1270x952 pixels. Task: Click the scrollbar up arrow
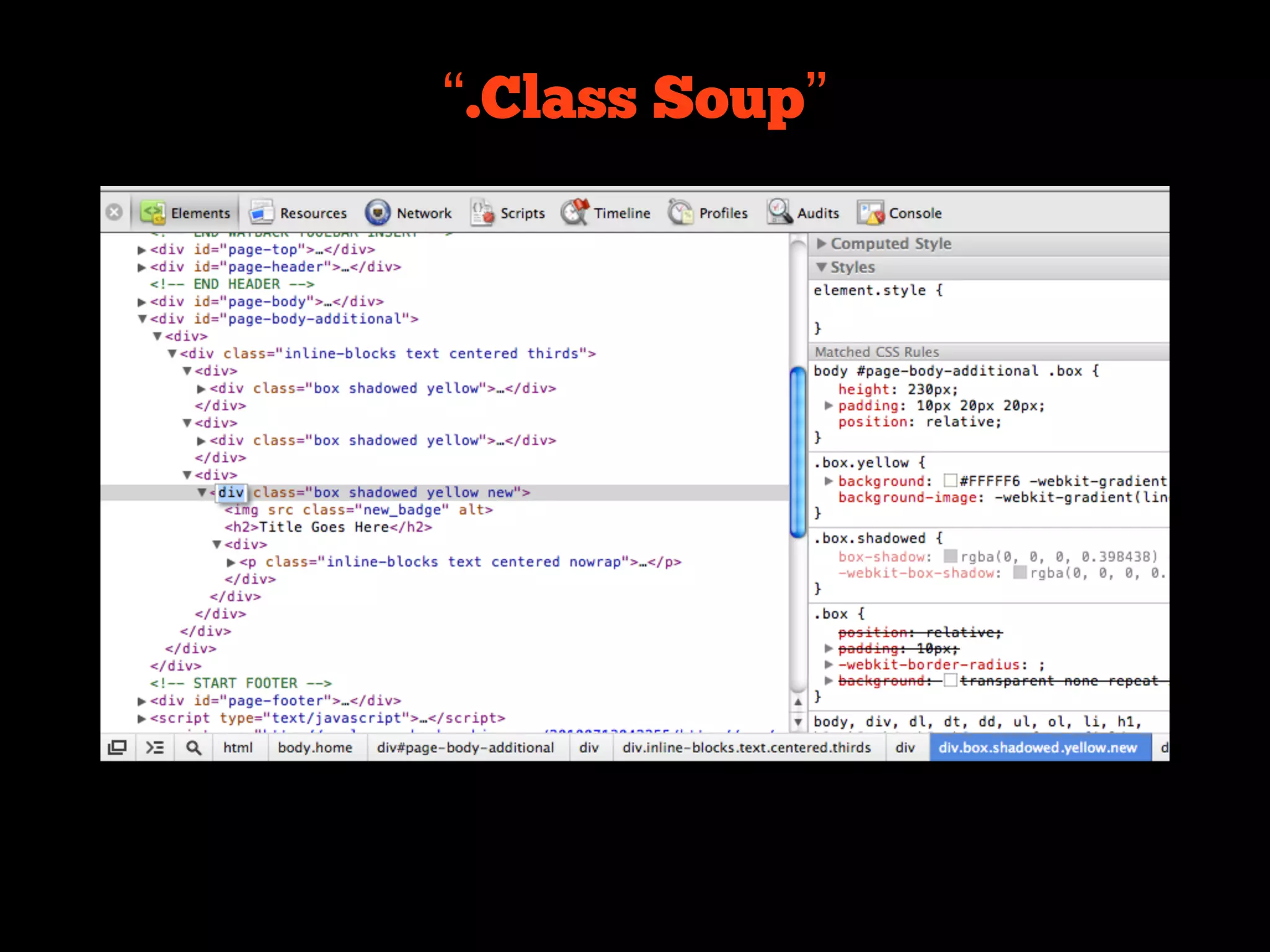tap(798, 702)
